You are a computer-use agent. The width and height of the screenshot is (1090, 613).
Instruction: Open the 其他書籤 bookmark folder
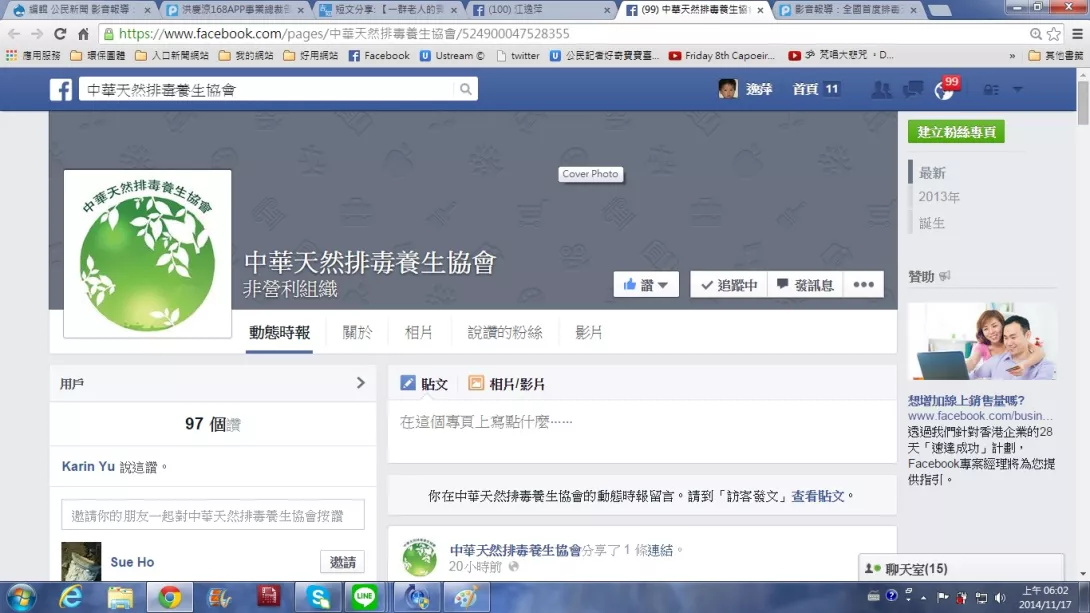[1055, 56]
